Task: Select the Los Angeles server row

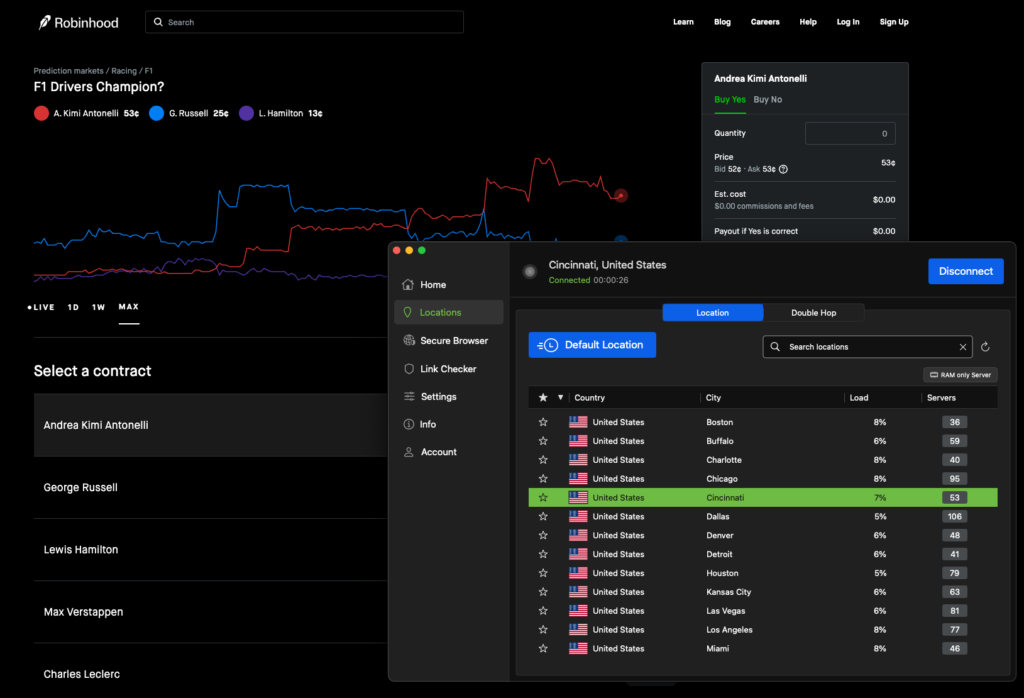Action: coord(763,629)
